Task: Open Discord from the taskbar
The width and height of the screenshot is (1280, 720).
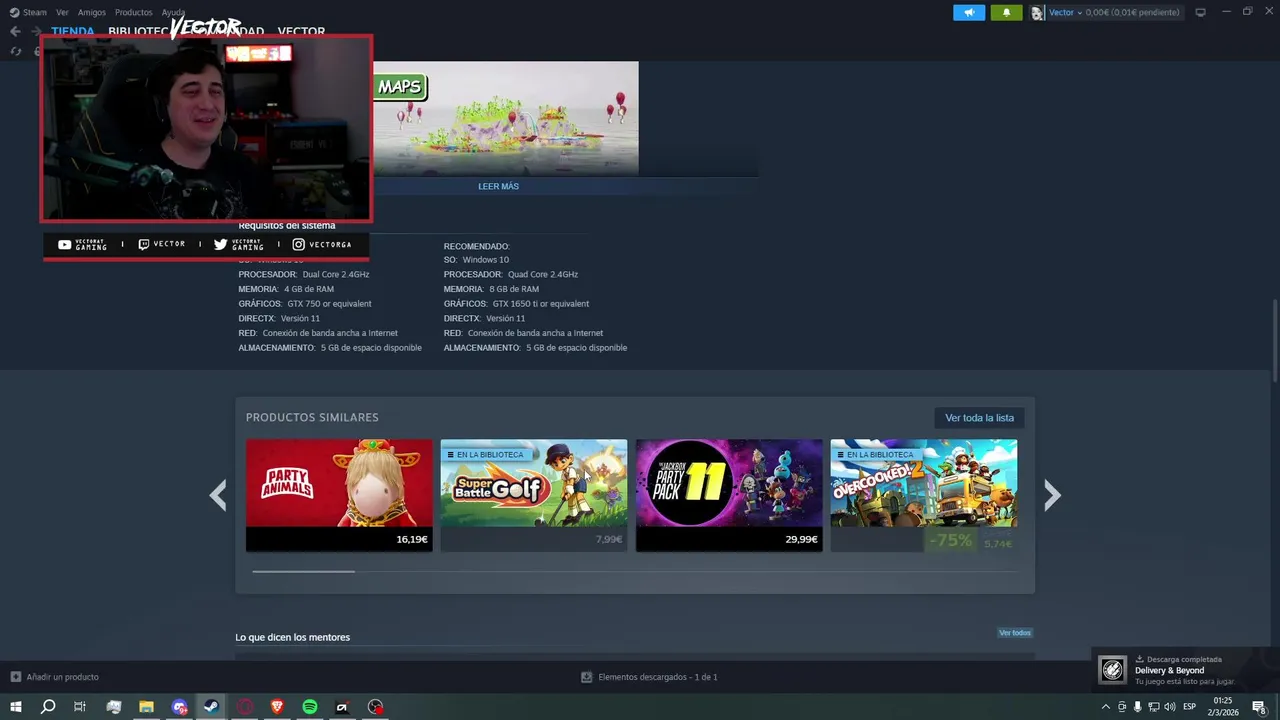Action: [179, 707]
